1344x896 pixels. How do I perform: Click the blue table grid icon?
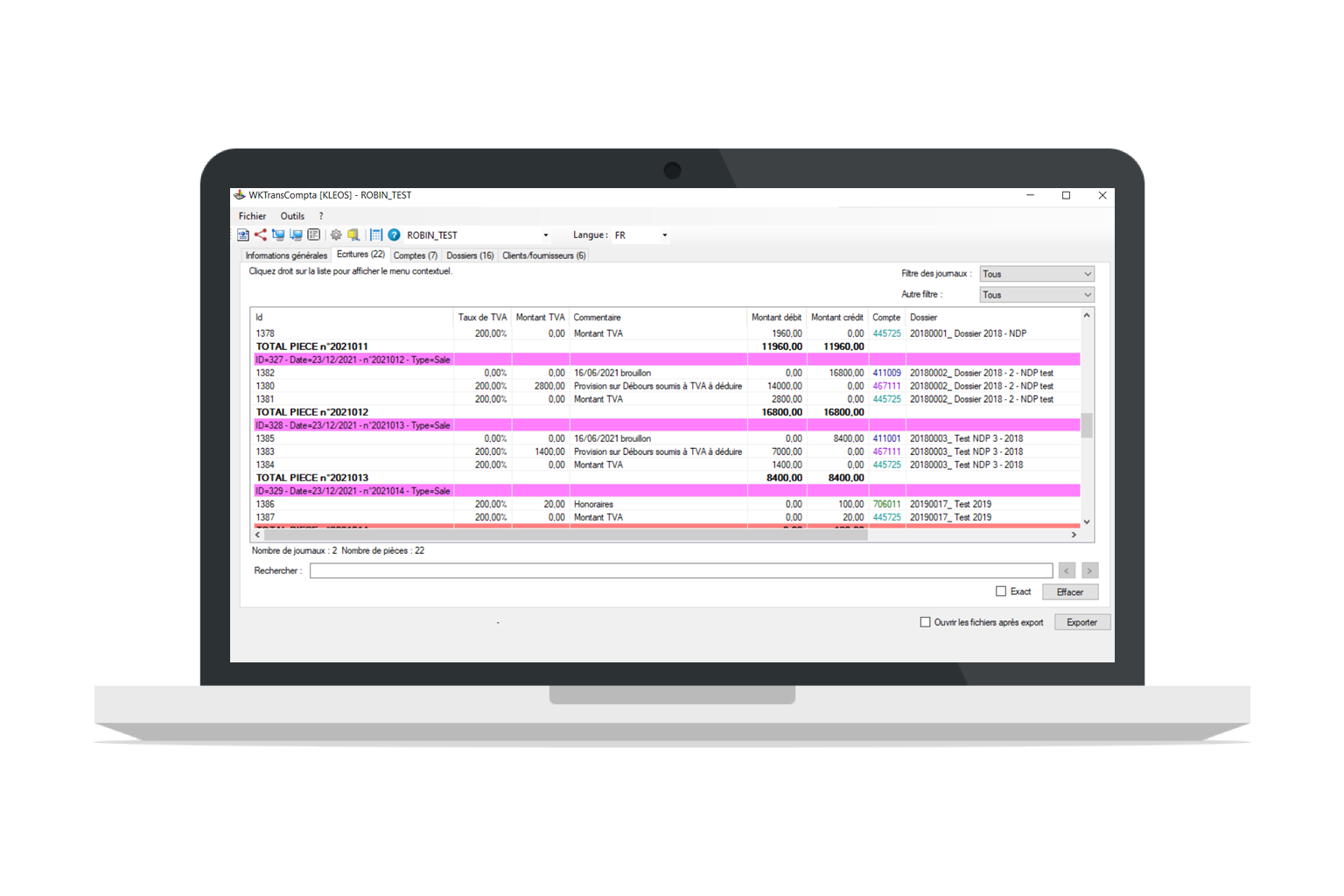pos(376,234)
